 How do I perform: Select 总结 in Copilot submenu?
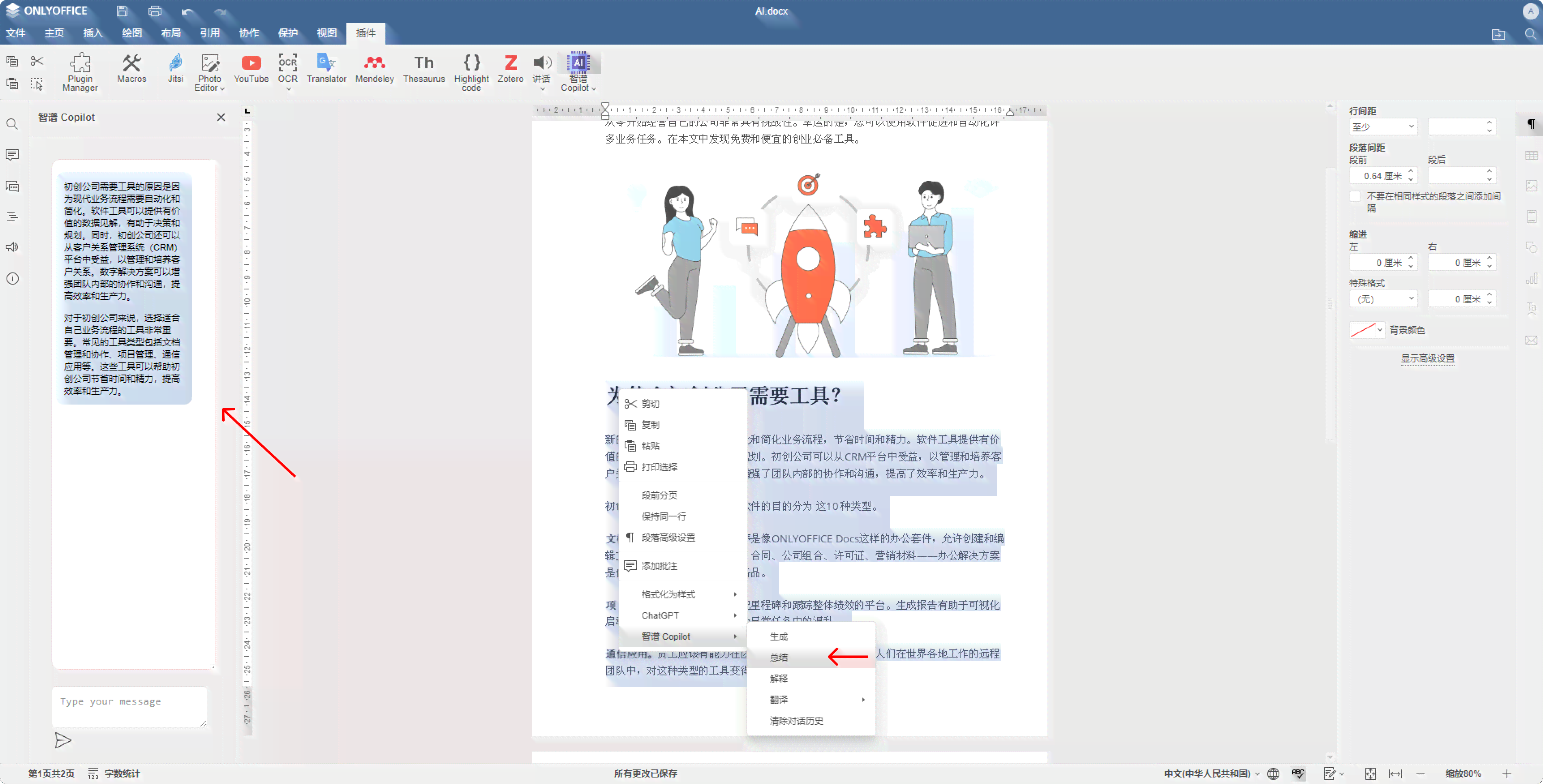click(x=811, y=657)
